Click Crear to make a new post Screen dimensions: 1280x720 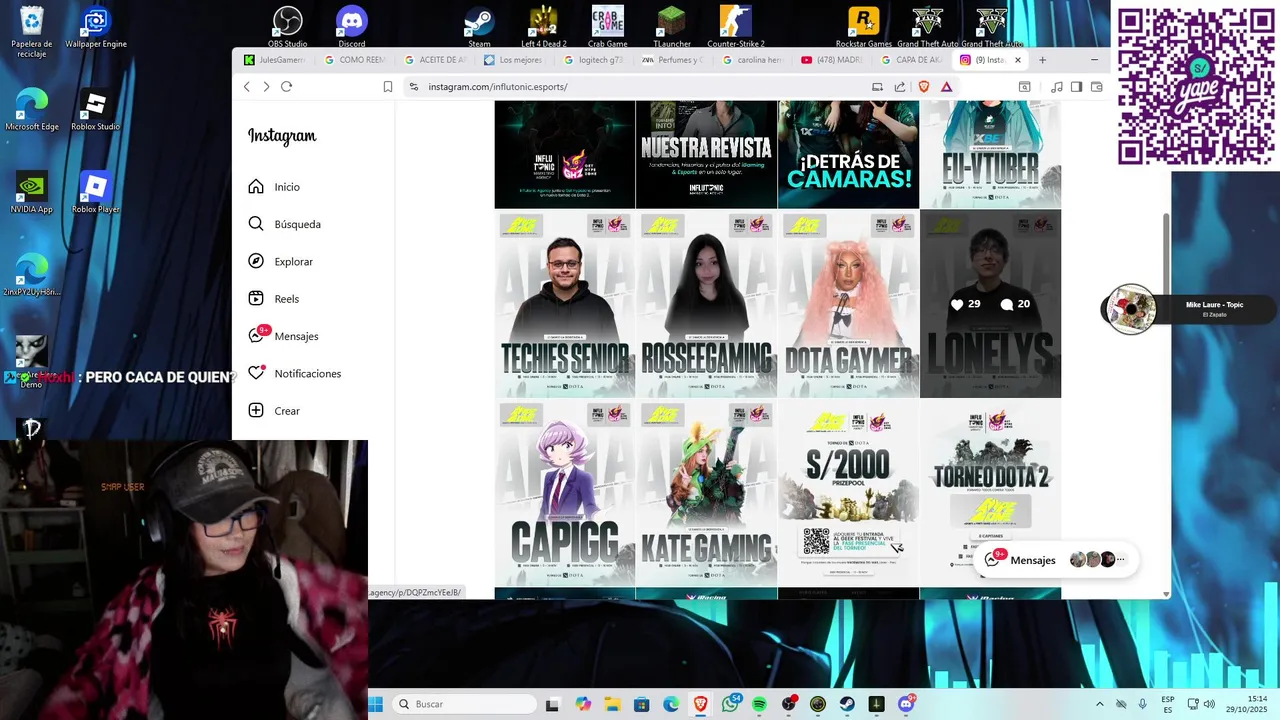pos(273,410)
